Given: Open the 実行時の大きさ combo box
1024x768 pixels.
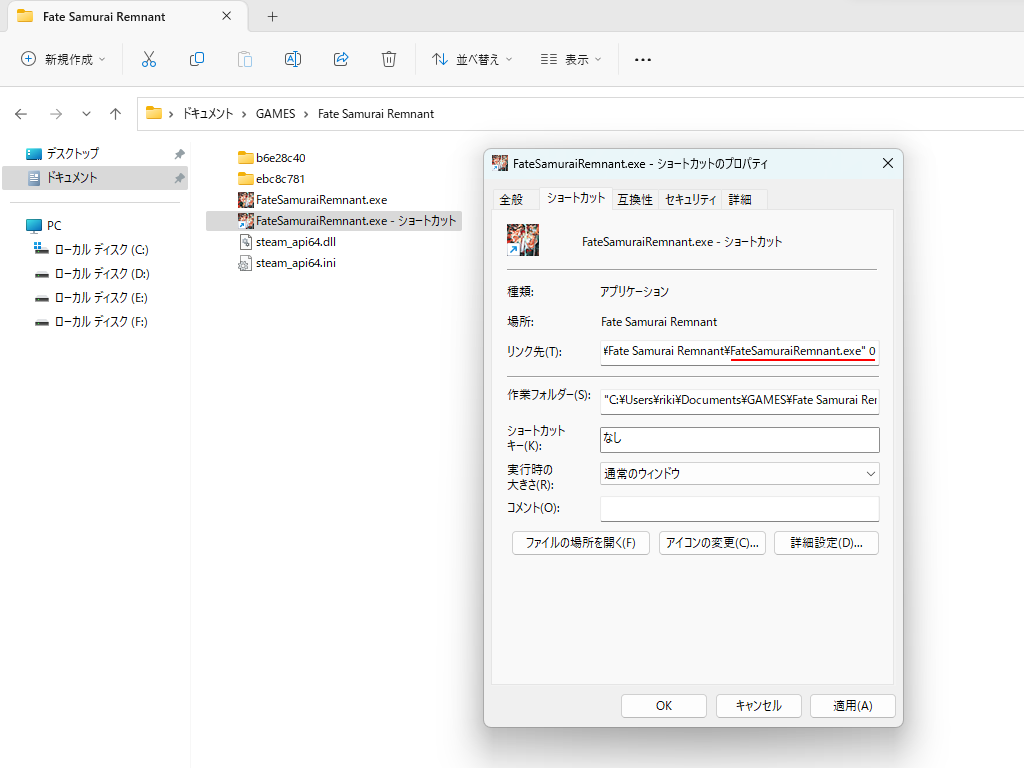Looking at the screenshot, I should coord(739,474).
